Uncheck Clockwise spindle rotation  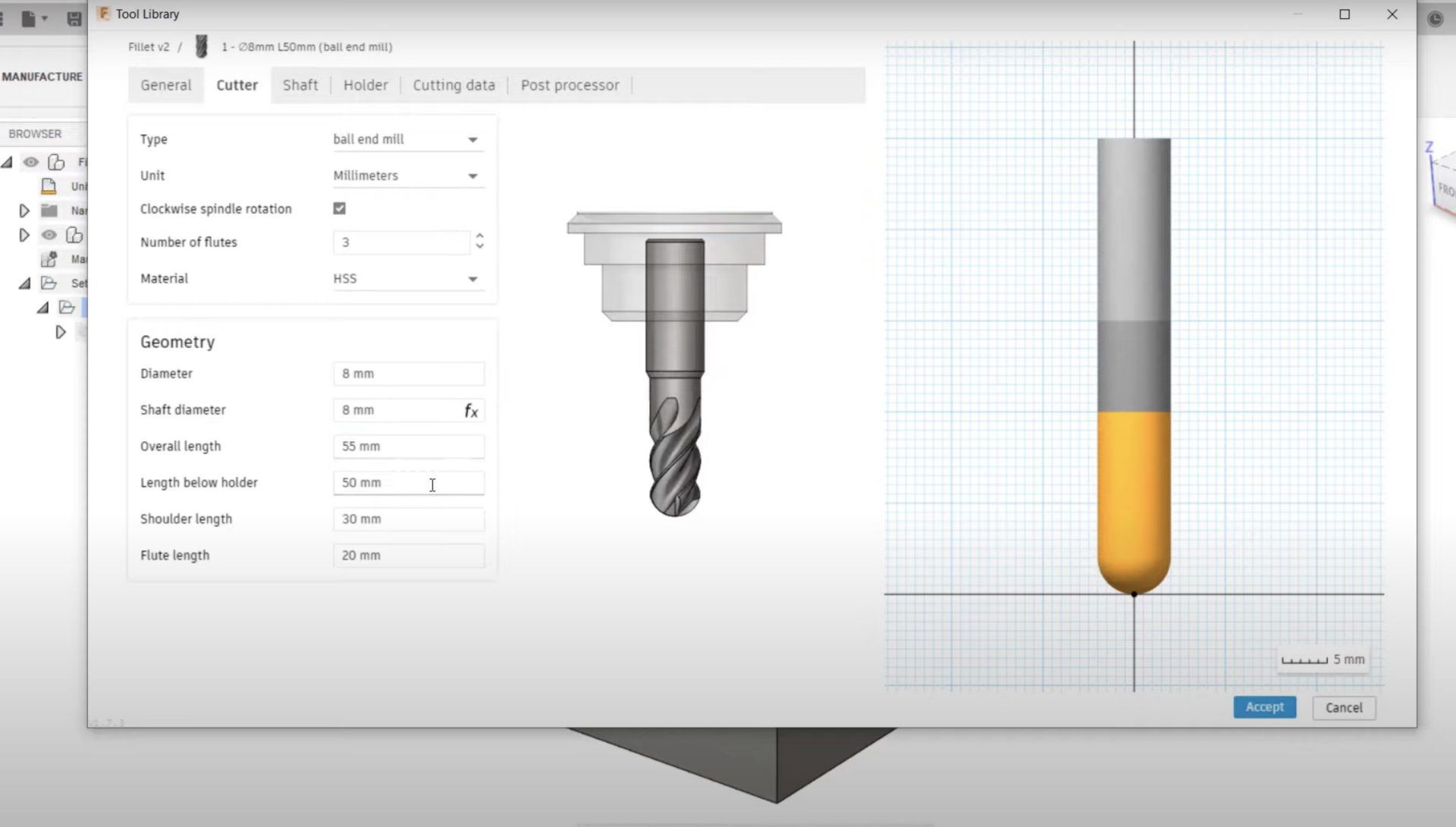[339, 208]
